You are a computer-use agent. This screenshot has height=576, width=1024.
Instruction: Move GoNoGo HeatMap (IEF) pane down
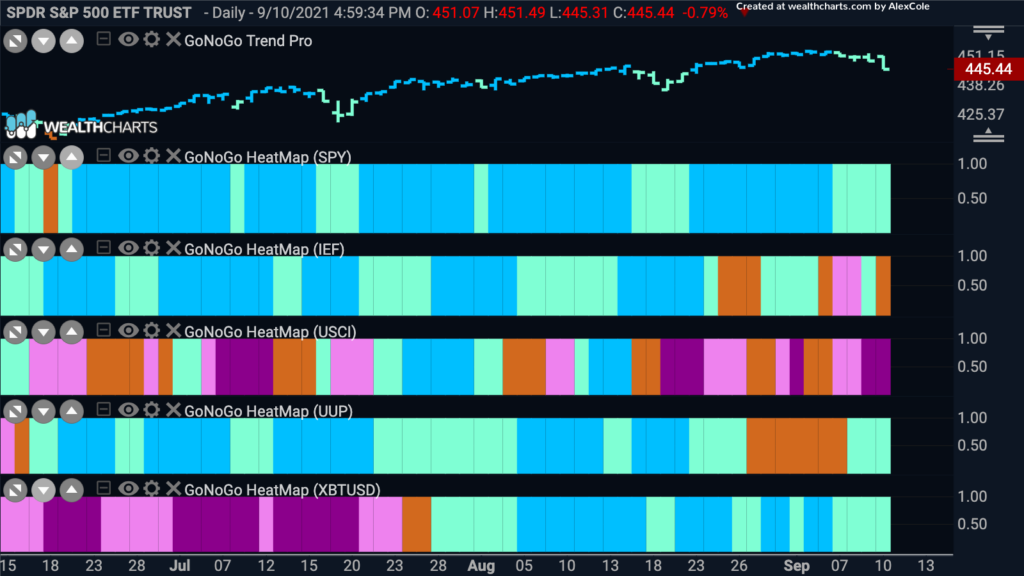[44, 249]
